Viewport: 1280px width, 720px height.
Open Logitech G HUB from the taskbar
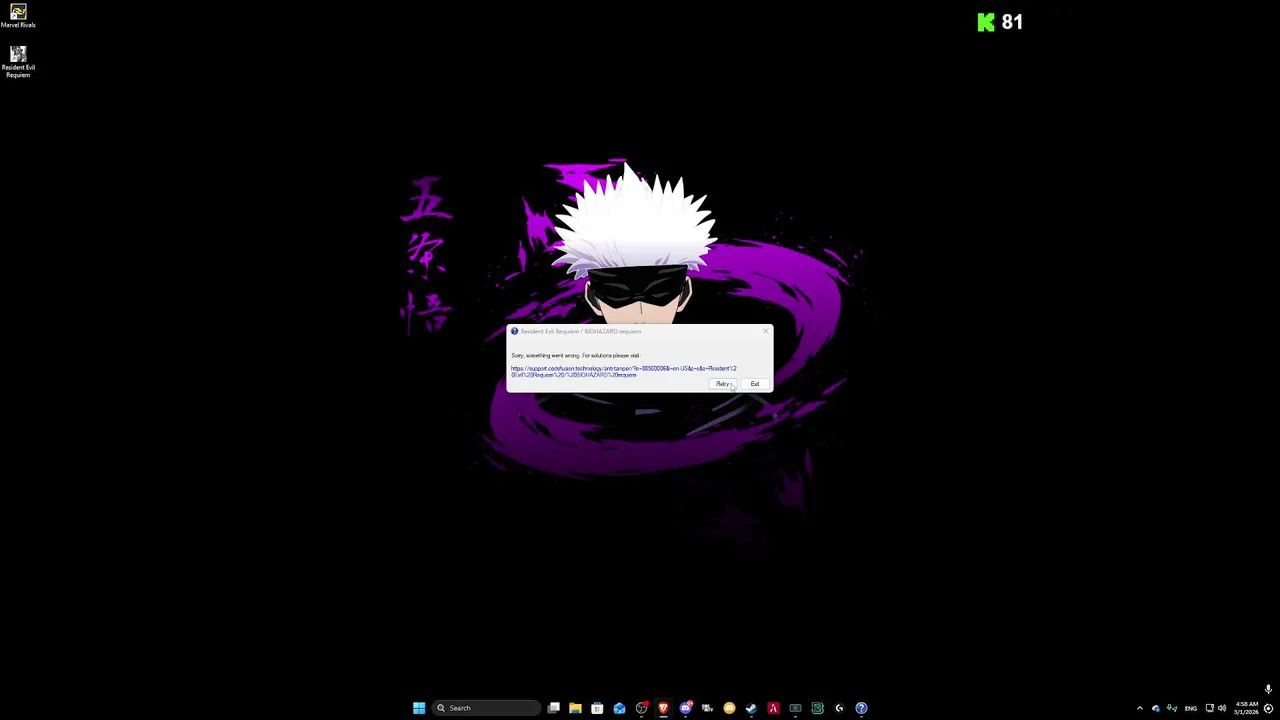point(839,708)
